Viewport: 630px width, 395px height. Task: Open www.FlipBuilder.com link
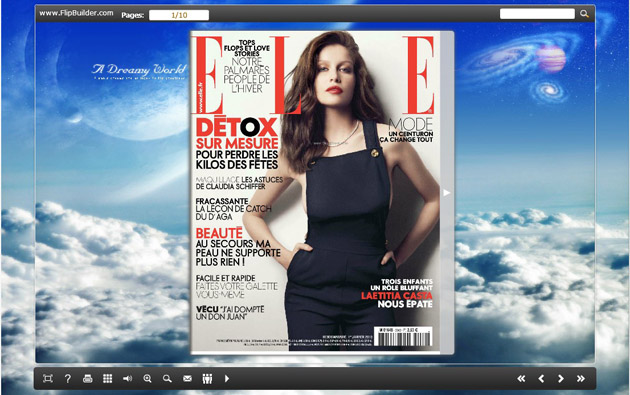point(76,13)
